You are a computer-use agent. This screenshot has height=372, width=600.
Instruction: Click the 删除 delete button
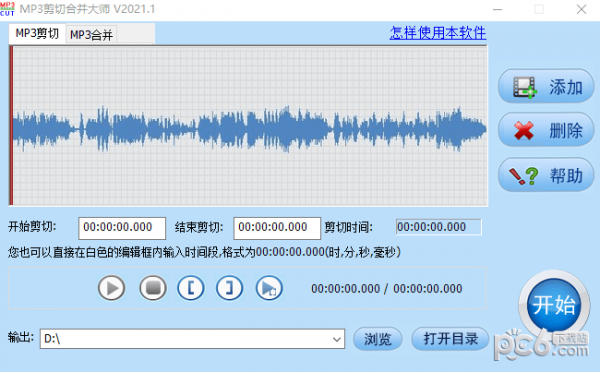coord(546,130)
